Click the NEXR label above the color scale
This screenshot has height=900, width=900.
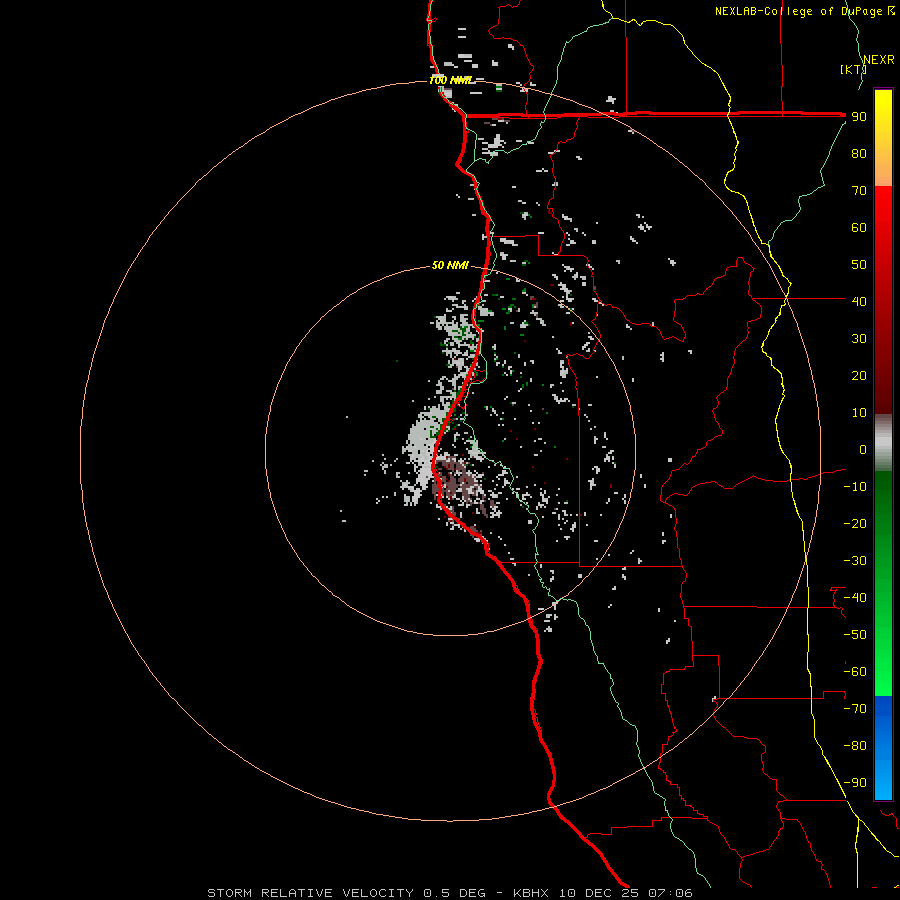[x=879, y=60]
